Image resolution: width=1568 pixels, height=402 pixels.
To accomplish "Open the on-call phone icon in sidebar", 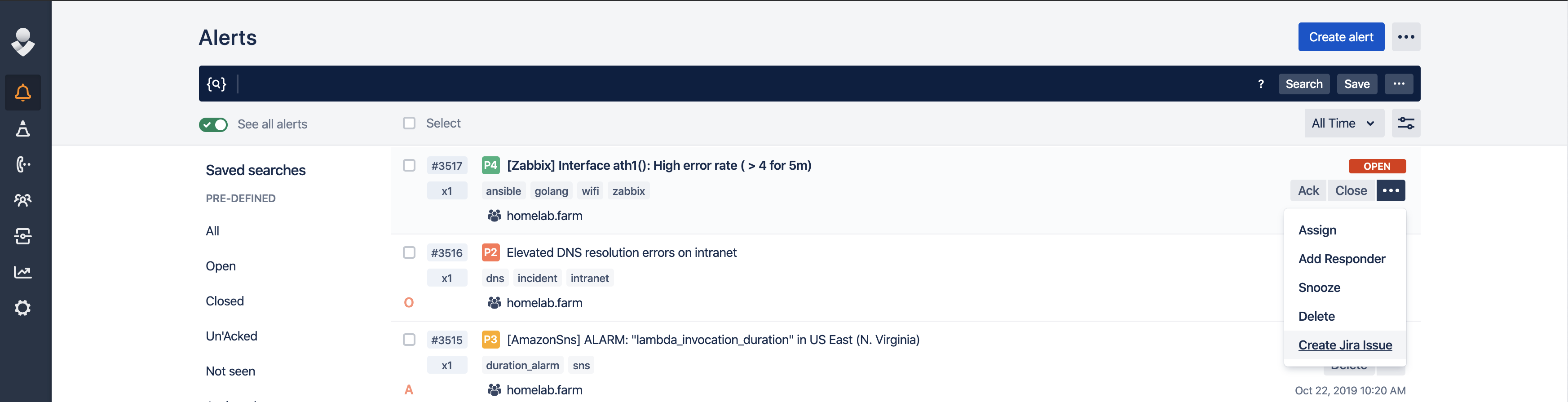I will (22, 164).
